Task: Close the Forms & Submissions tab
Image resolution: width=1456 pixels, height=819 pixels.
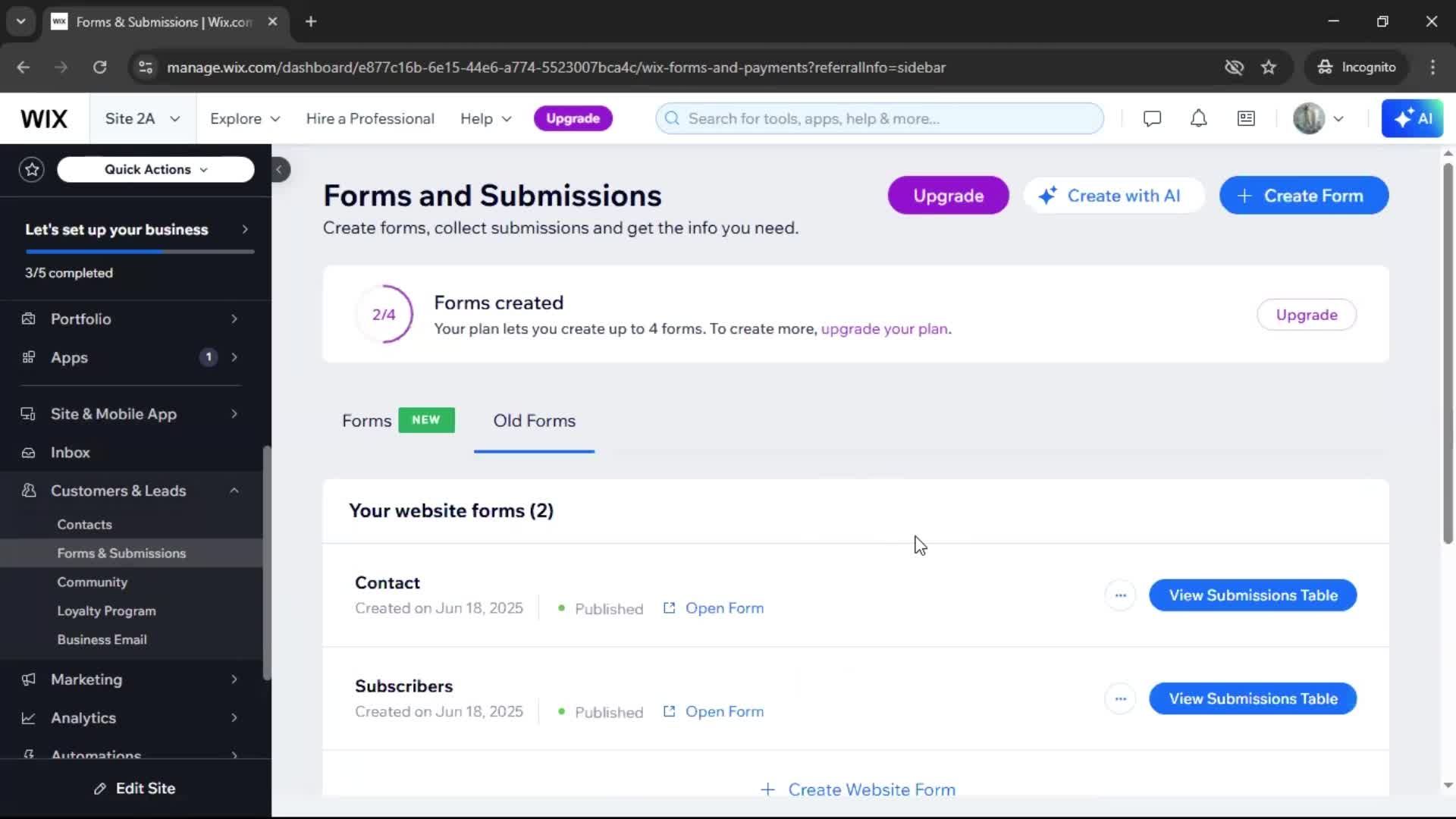Action: 272,21
